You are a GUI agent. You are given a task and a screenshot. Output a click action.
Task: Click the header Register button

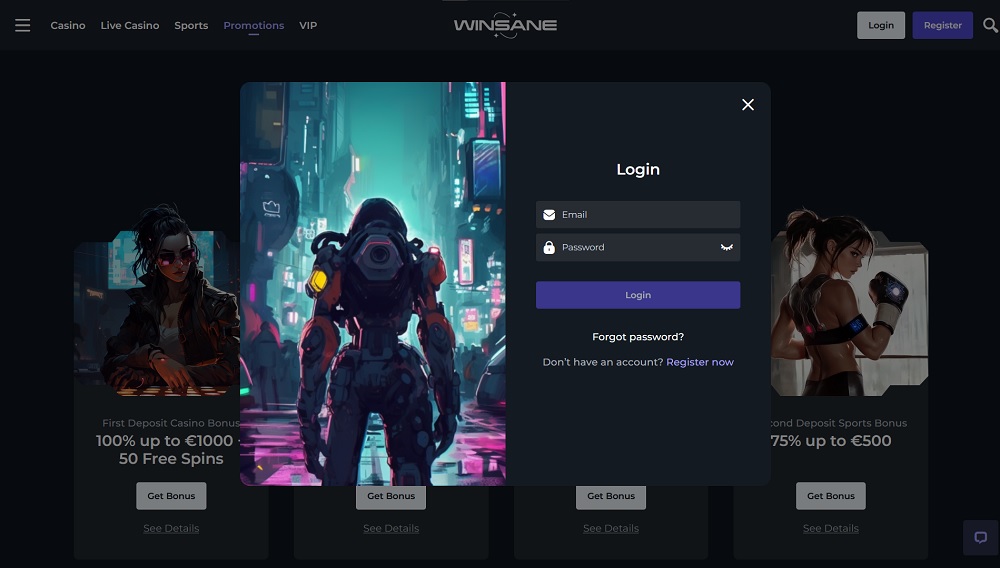(943, 25)
